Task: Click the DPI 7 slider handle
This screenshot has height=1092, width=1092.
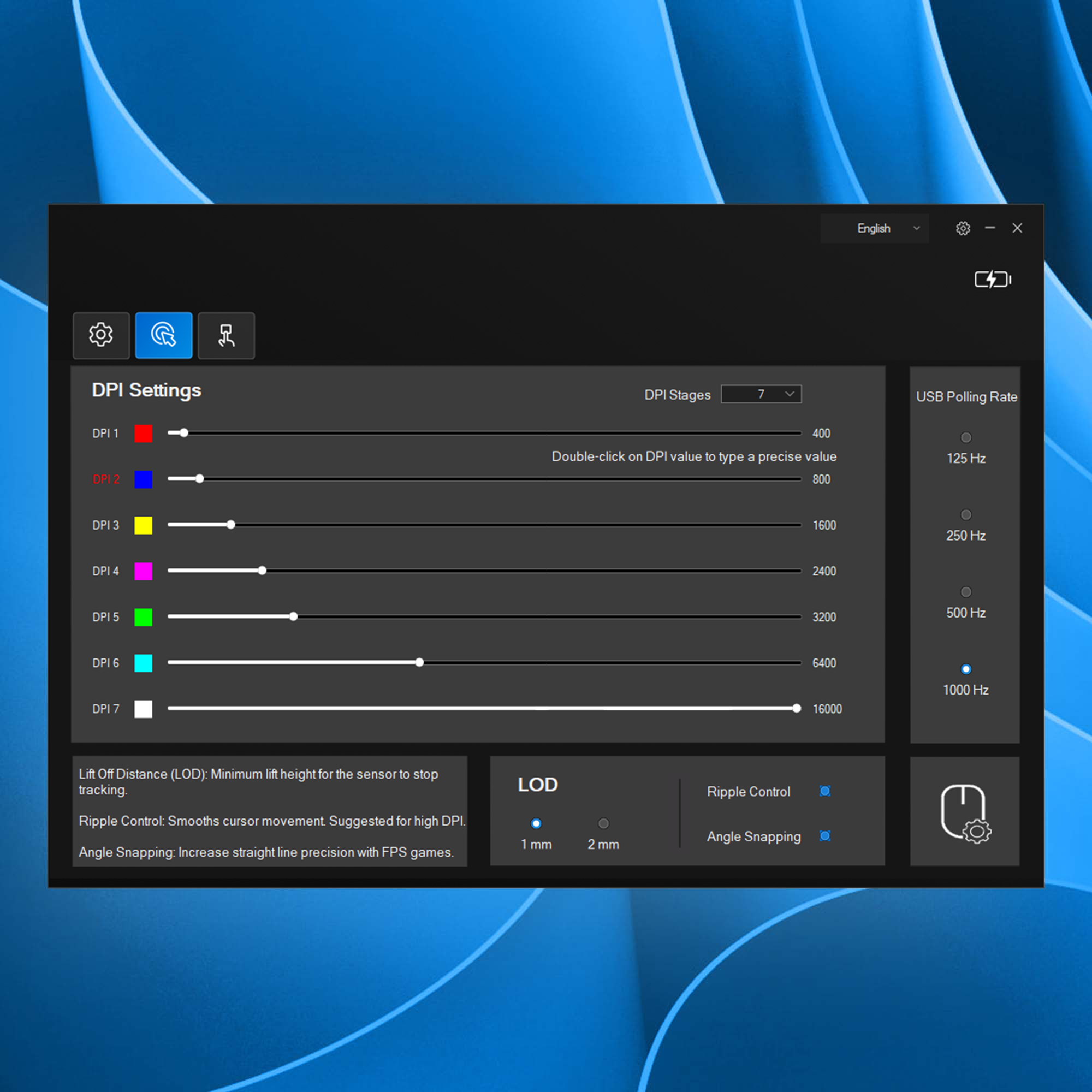Action: pos(797,708)
